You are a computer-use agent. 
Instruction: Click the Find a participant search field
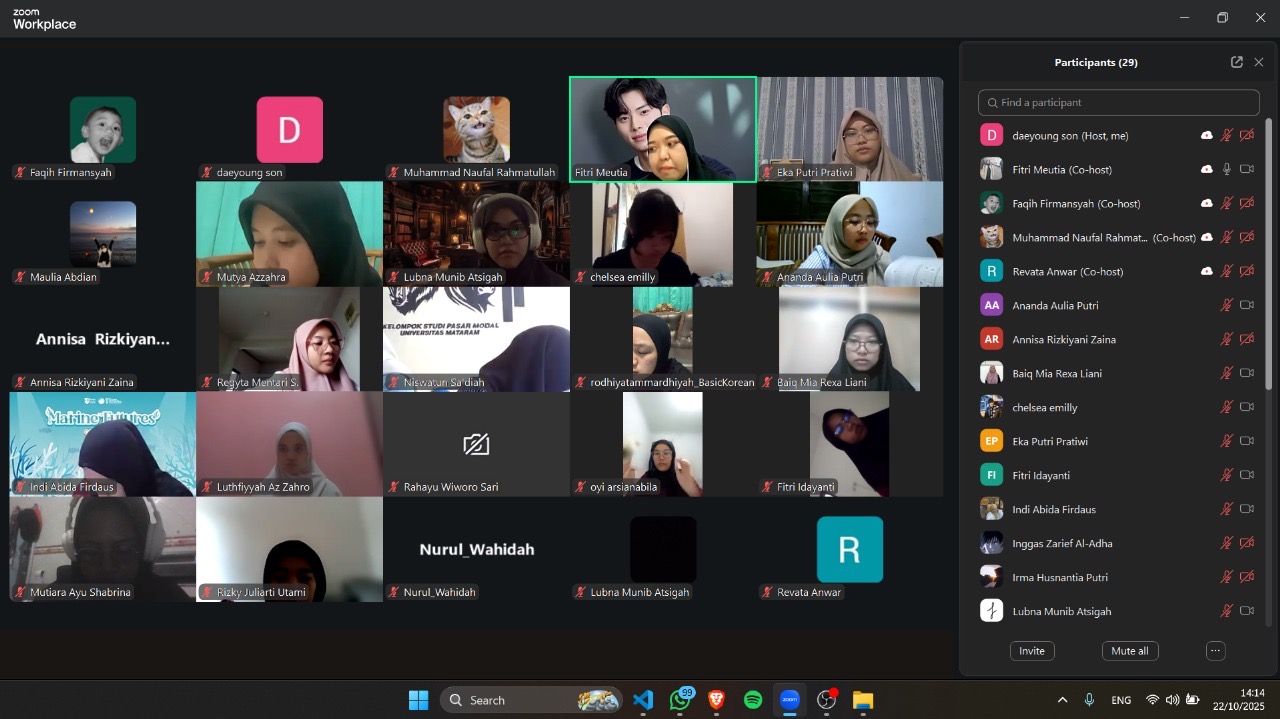(x=1118, y=102)
